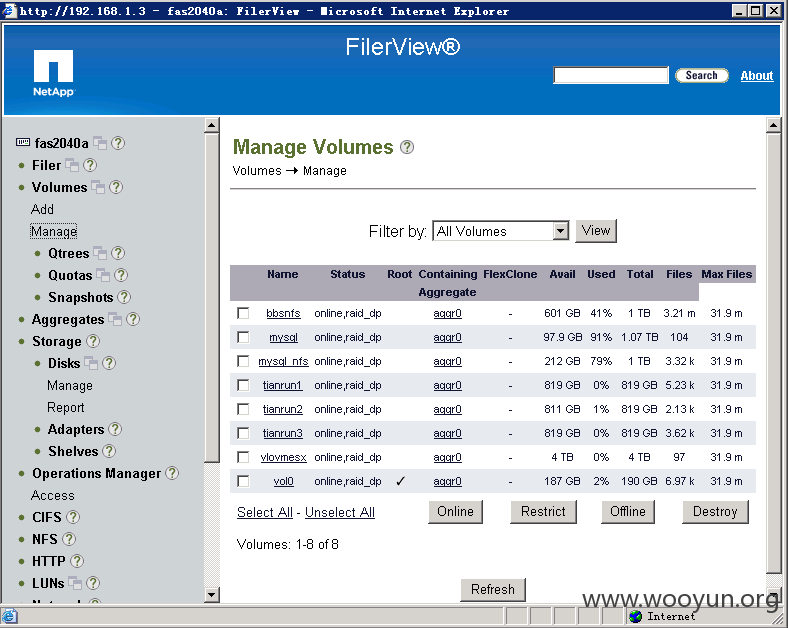This screenshot has width=788, height=628.
Task: Click help icon beside Operations Manager
Action: click(x=172, y=473)
